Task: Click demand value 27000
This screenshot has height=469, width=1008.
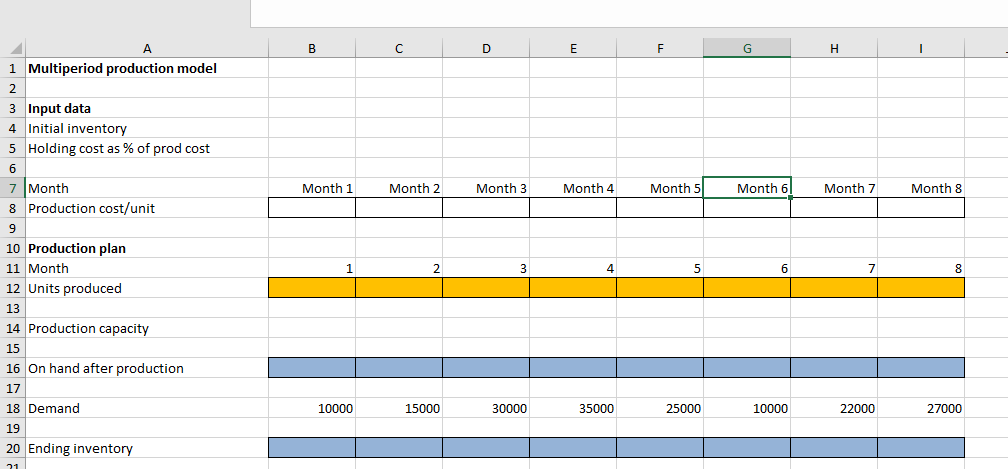Action: 921,408
